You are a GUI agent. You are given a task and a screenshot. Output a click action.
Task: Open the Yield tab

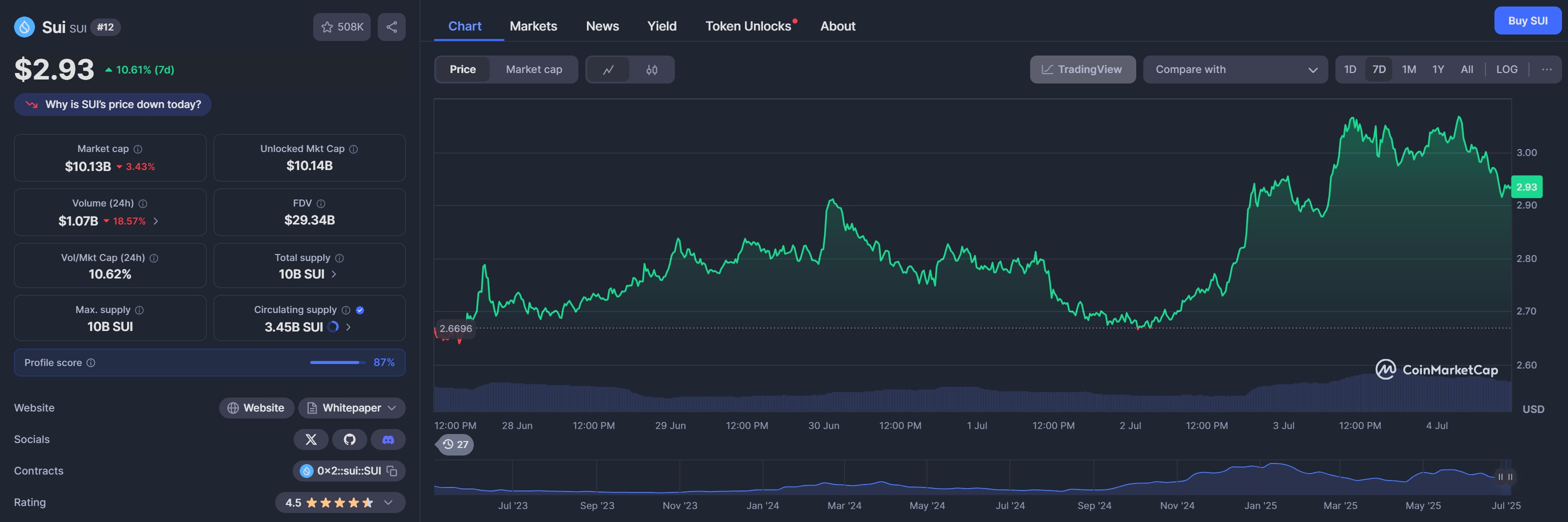(x=661, y=26)
